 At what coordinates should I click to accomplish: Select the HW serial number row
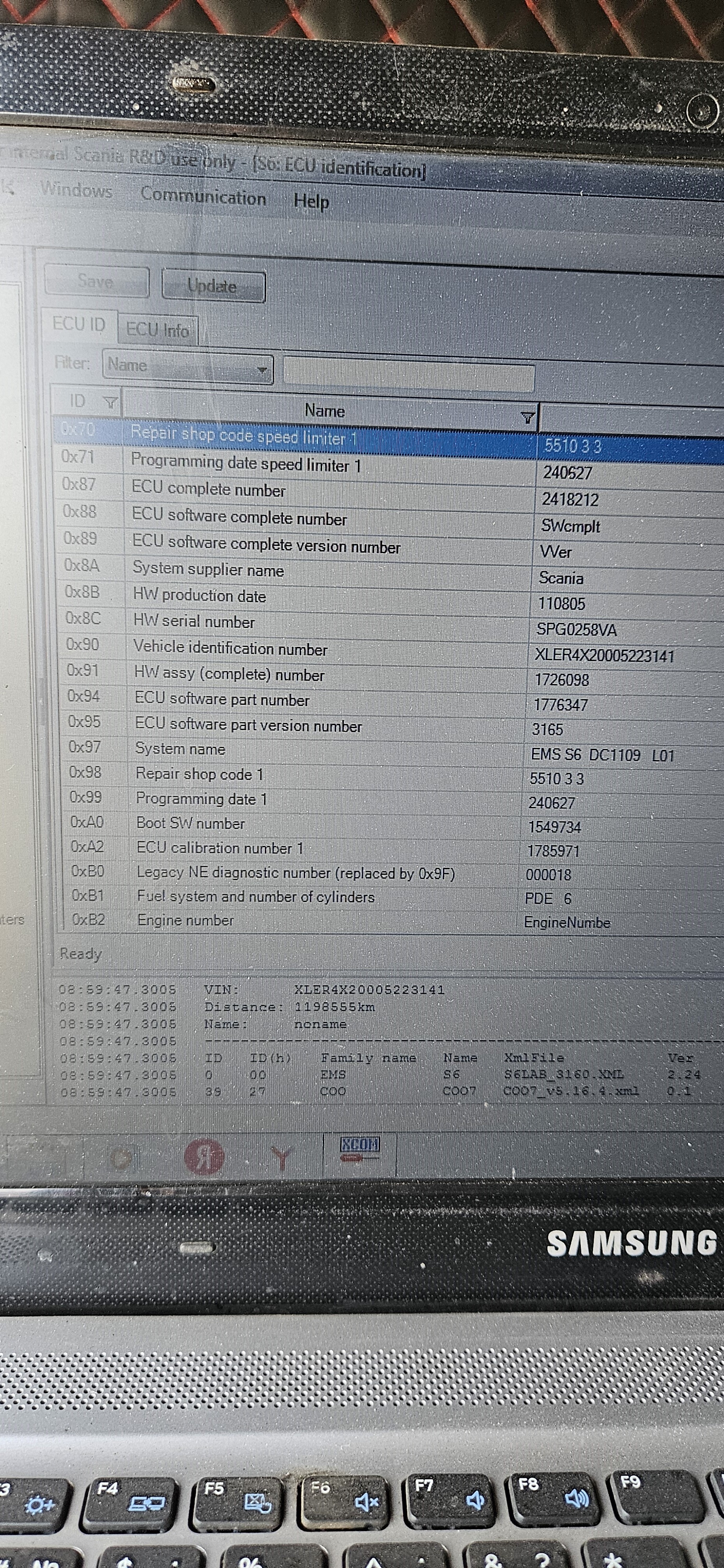click(194, 621)
